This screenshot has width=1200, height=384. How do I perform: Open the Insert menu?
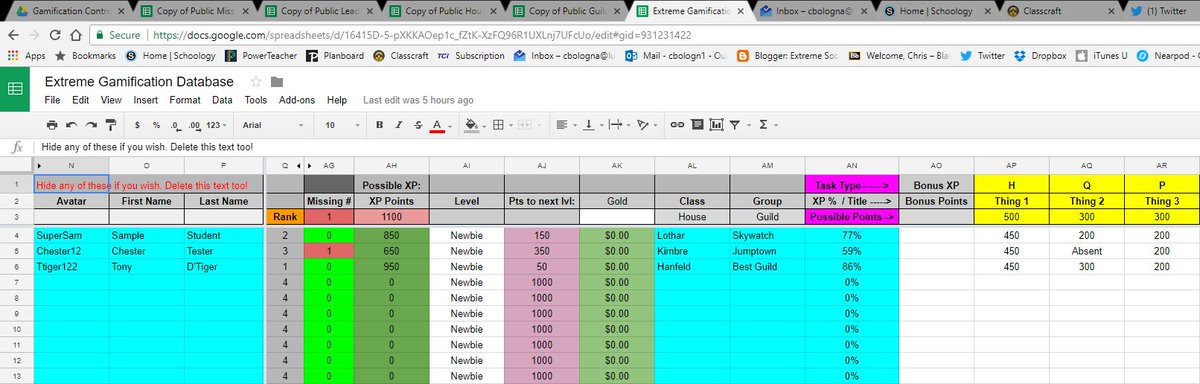click(x=145, y=100)
